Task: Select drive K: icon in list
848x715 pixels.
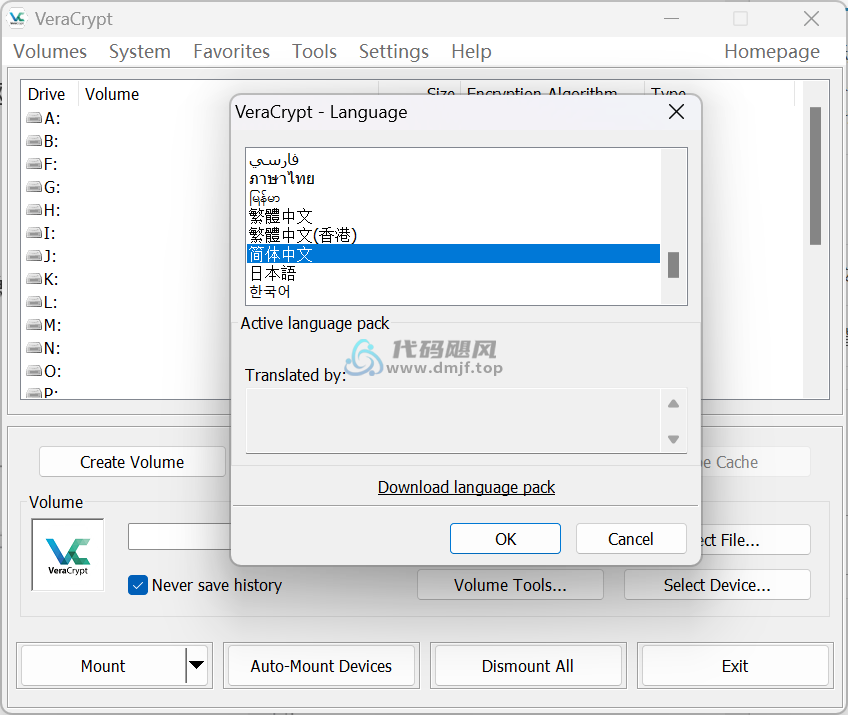Action: [x=35, y=279]
